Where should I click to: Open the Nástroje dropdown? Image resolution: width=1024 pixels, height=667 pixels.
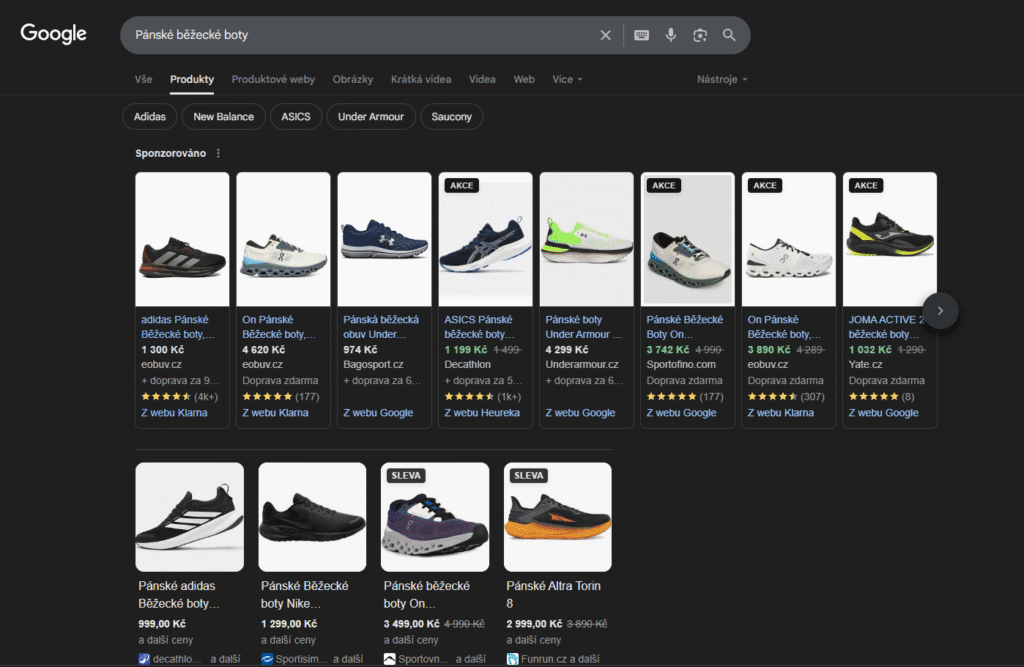[x=722, y=79]
